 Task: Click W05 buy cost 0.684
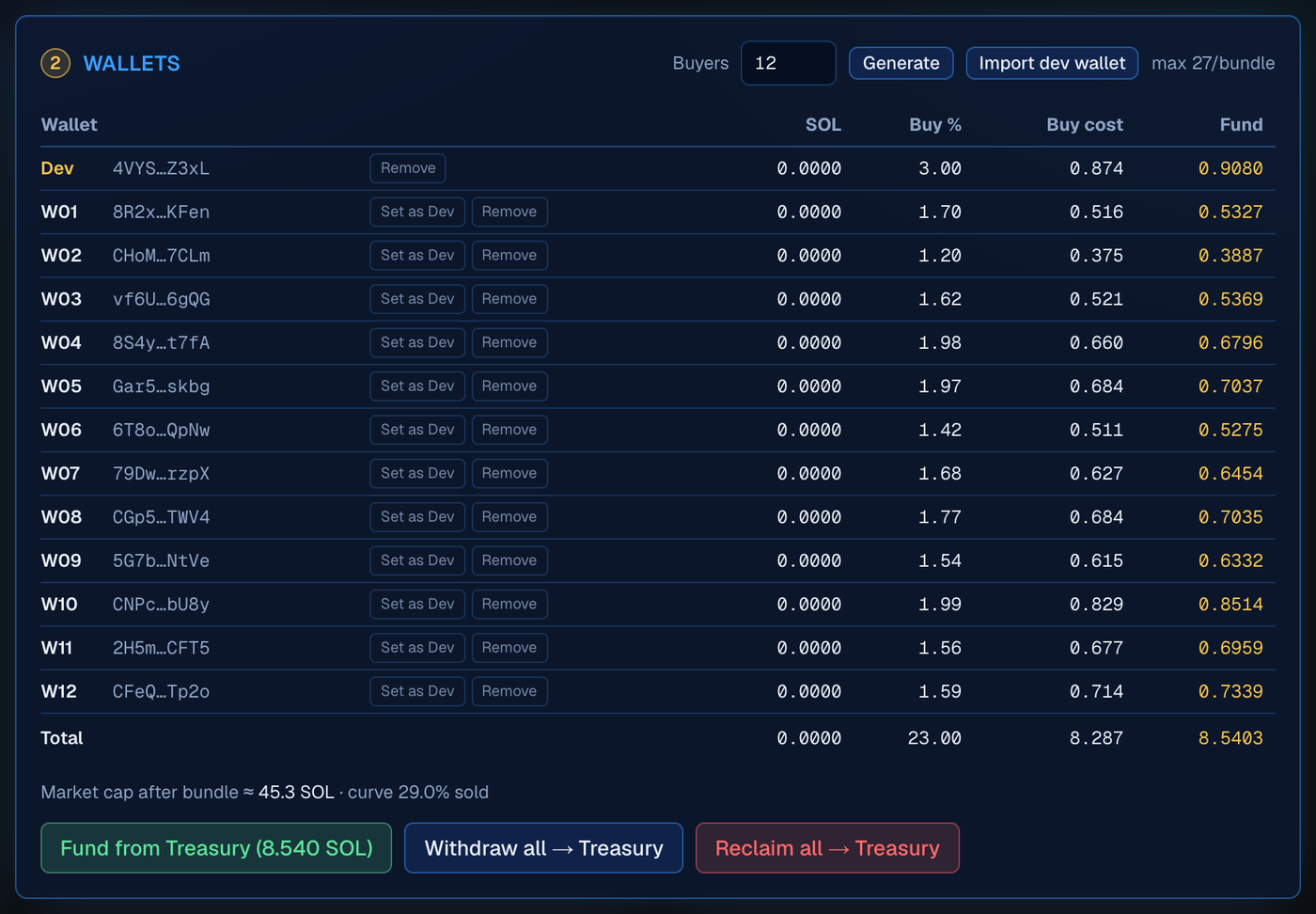click(1096, 386)
